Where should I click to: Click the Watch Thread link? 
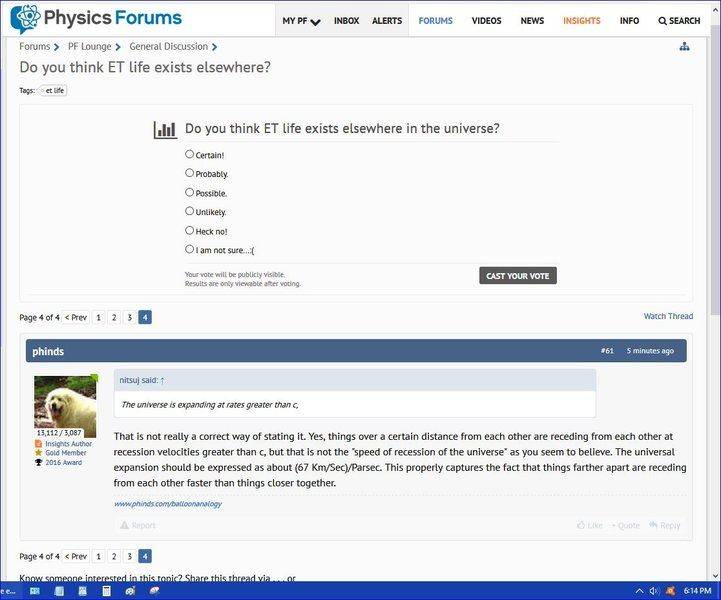668,316
